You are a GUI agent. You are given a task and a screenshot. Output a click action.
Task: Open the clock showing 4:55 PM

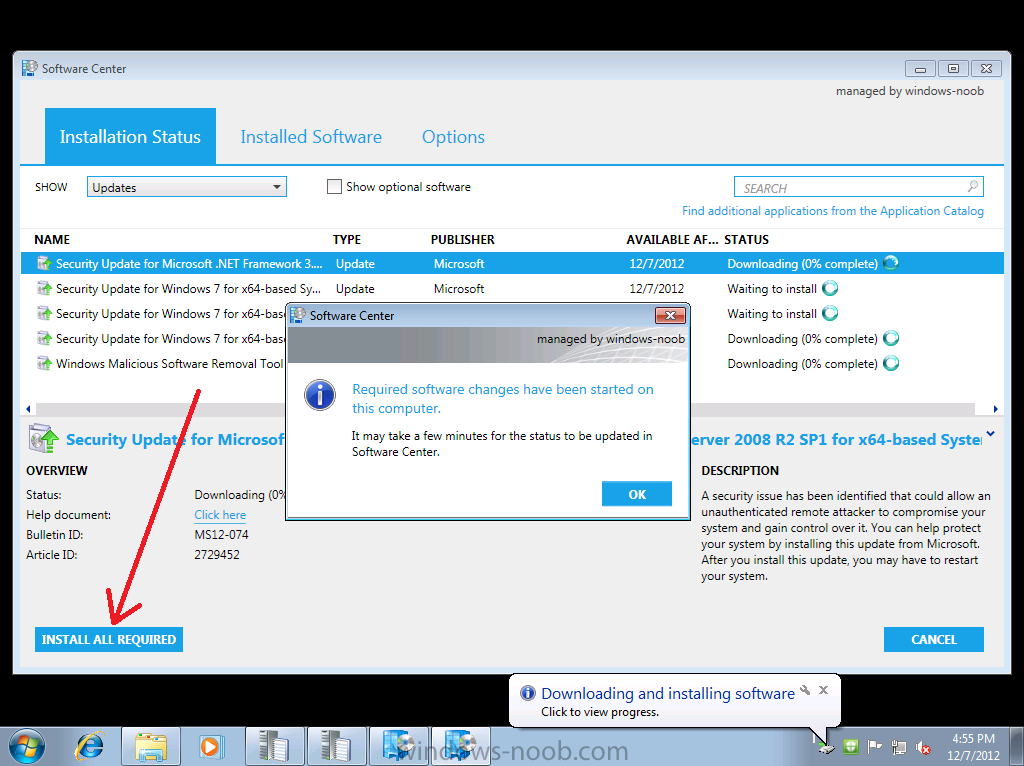[x=973, y=746]
